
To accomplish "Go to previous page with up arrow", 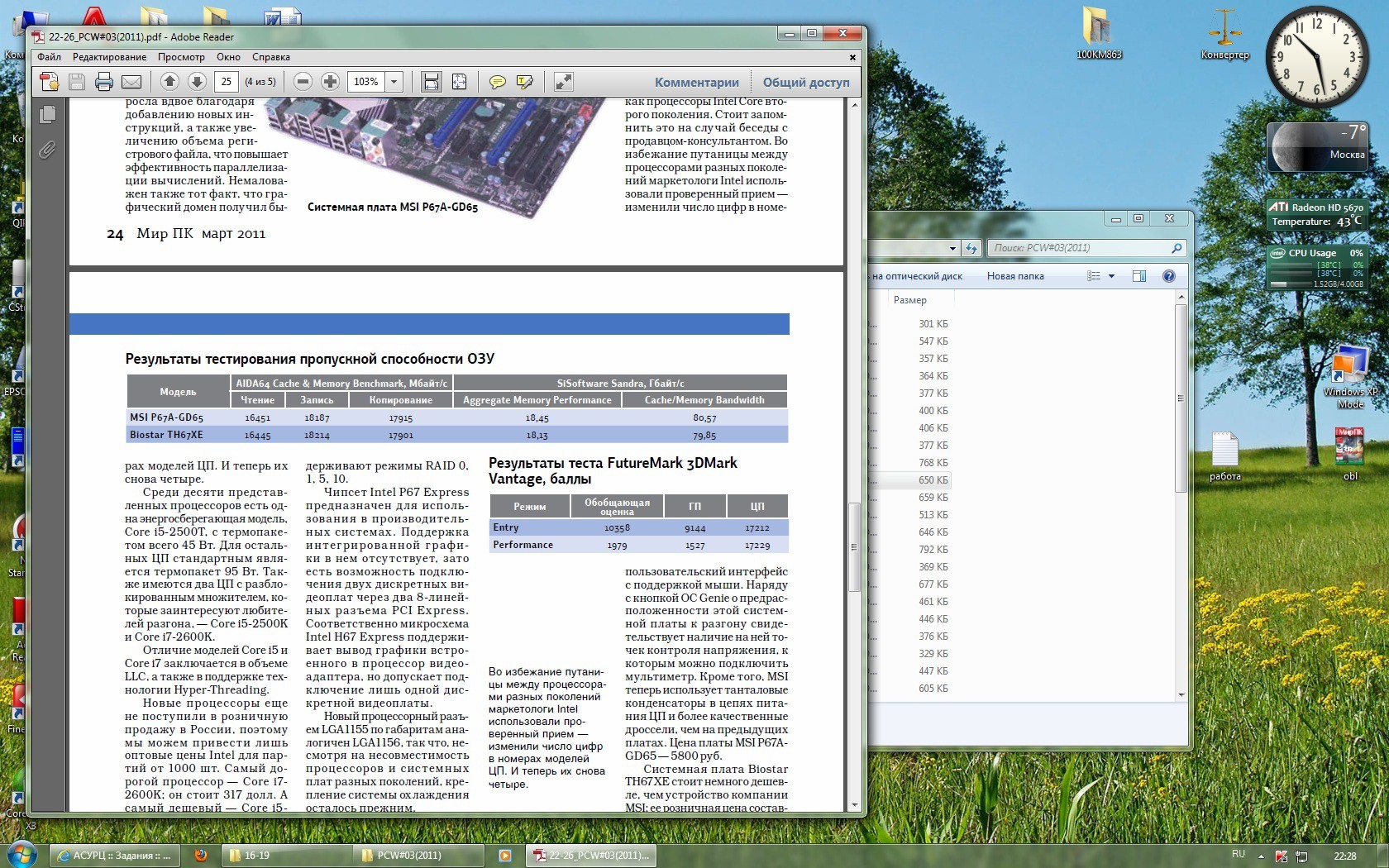I will pos(169,82).
